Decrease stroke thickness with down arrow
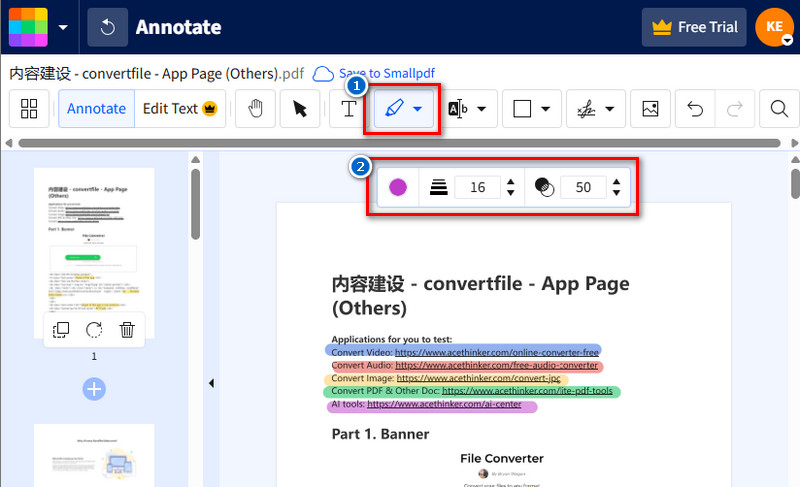This screenshot has height=487, width=800. (511, 193)
